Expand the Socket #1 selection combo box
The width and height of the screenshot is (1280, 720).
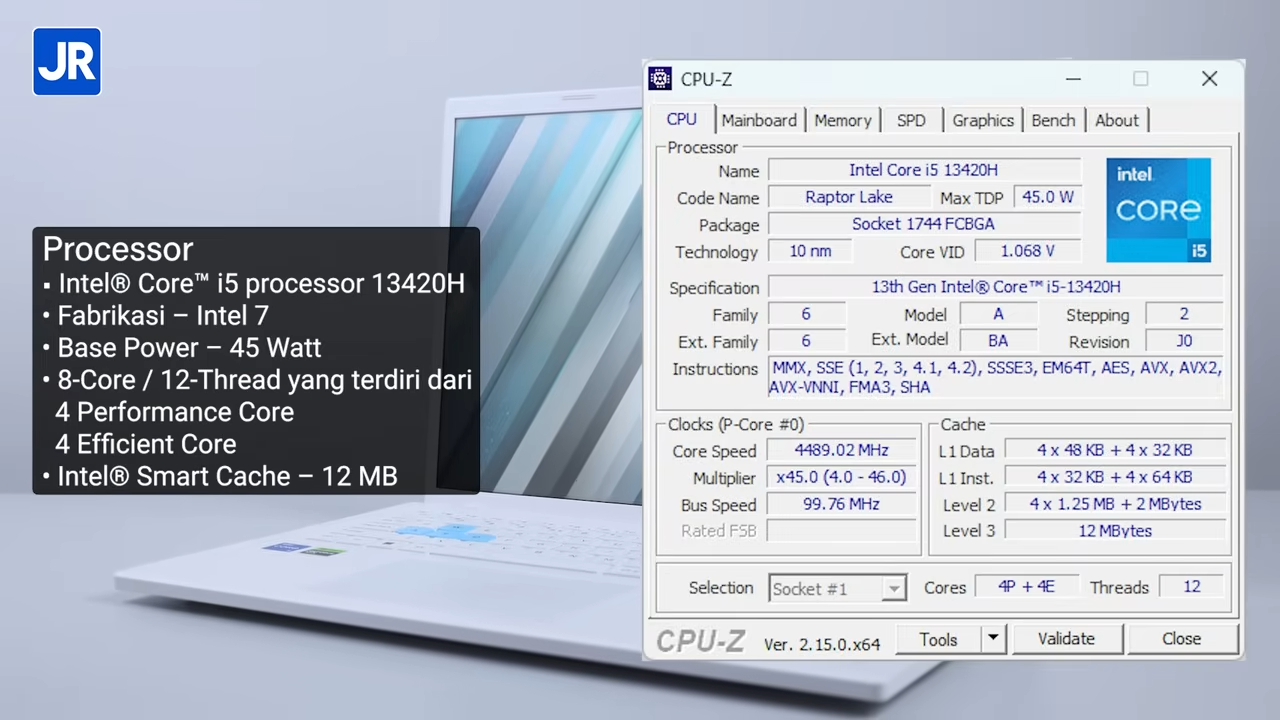(894, 589)
